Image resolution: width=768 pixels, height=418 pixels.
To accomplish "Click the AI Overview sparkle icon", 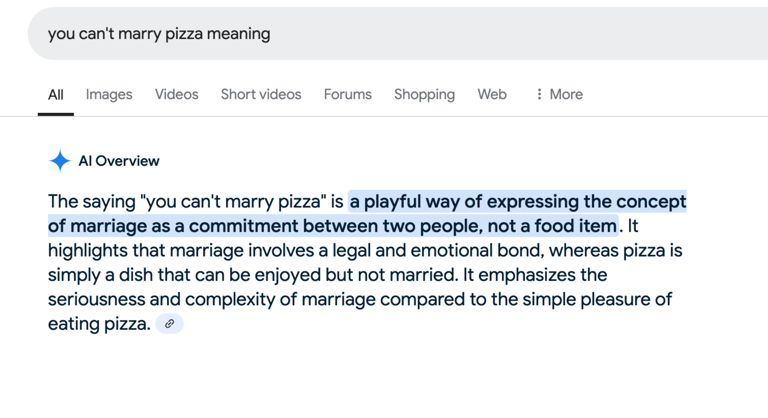I will pos(60,161).
